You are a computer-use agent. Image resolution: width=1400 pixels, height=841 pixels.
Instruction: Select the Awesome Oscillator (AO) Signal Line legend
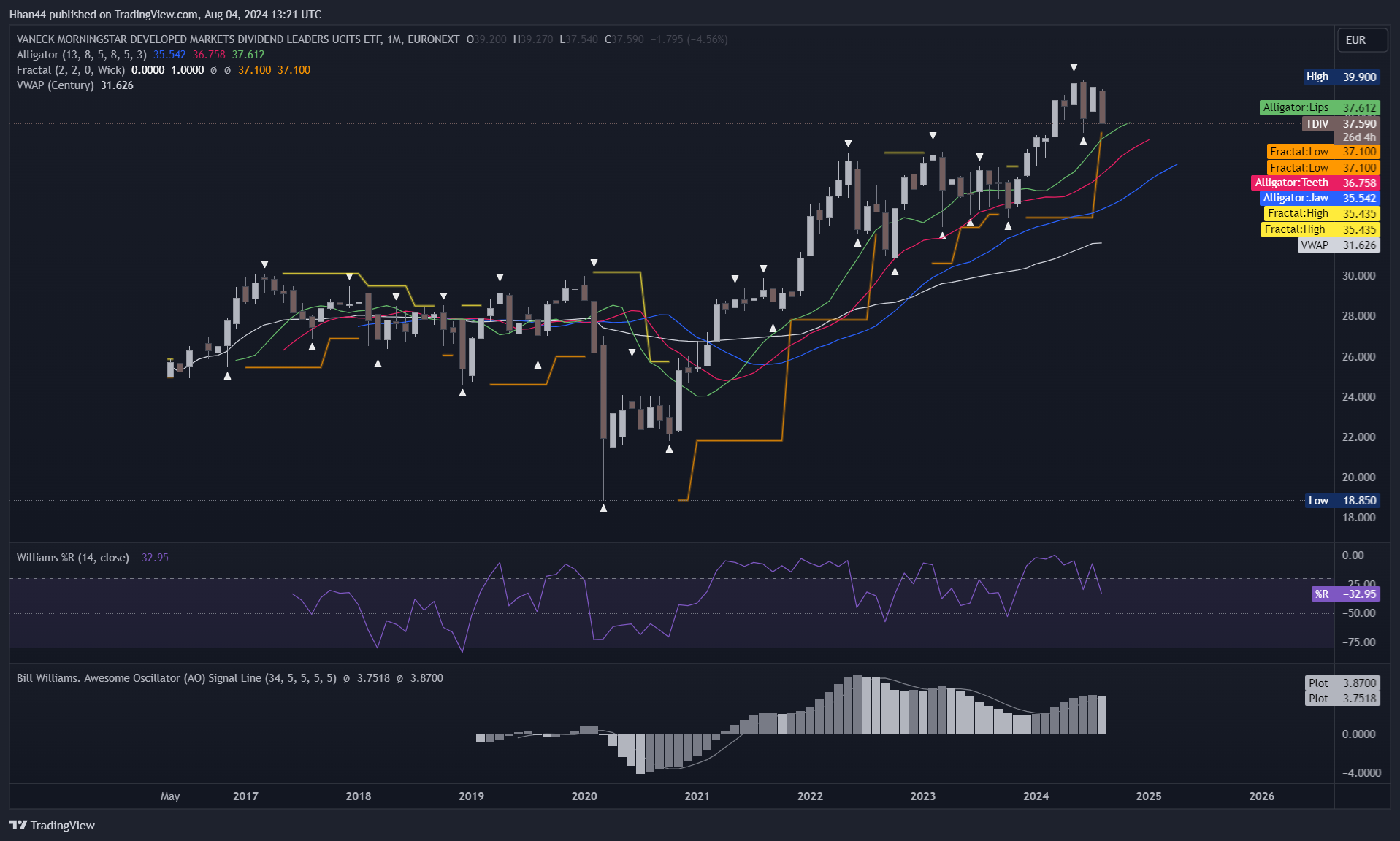(x=177, y=678)
